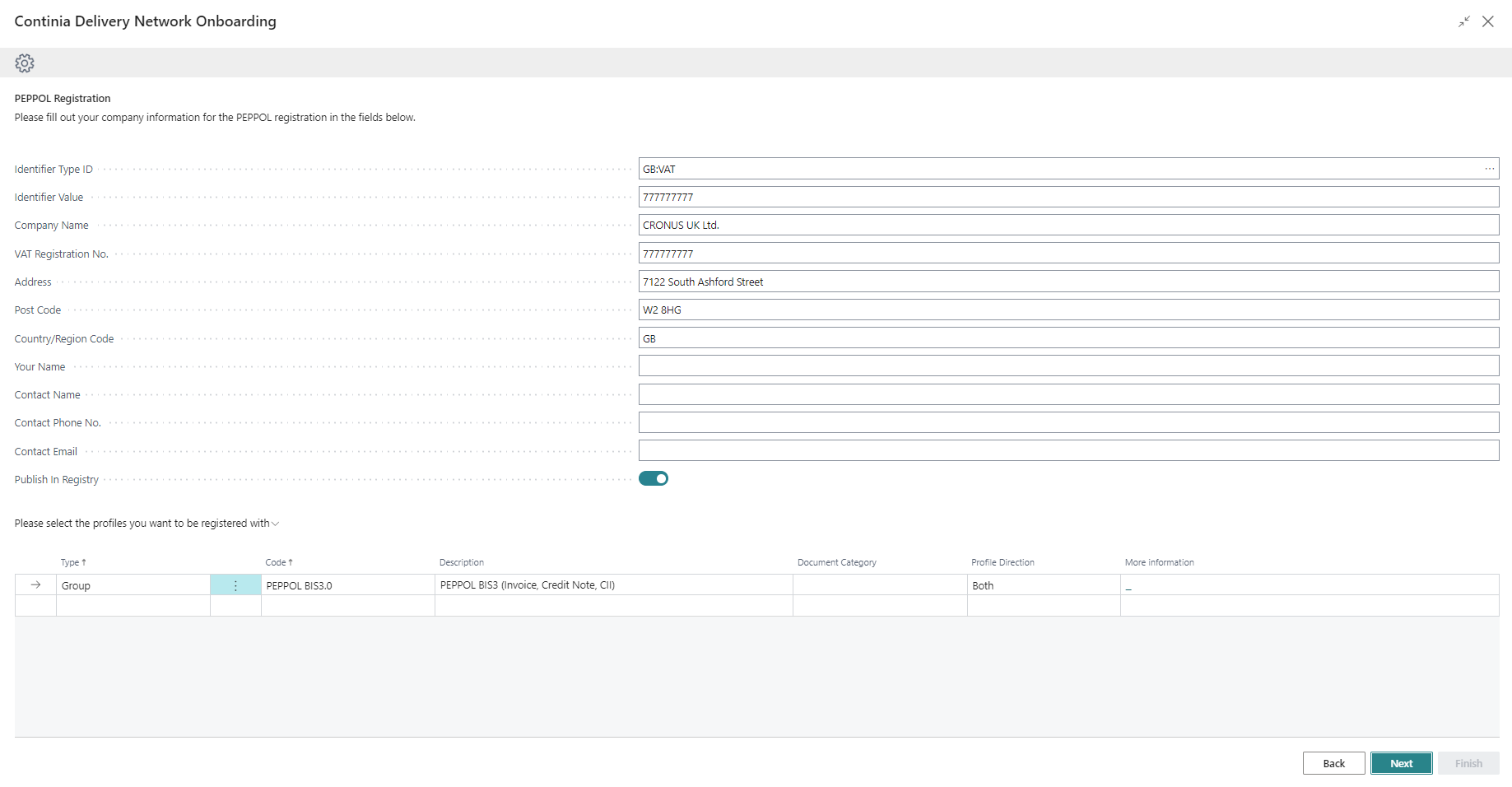Go back with the Back button
1512x787 pixels.
(1334, 763)
